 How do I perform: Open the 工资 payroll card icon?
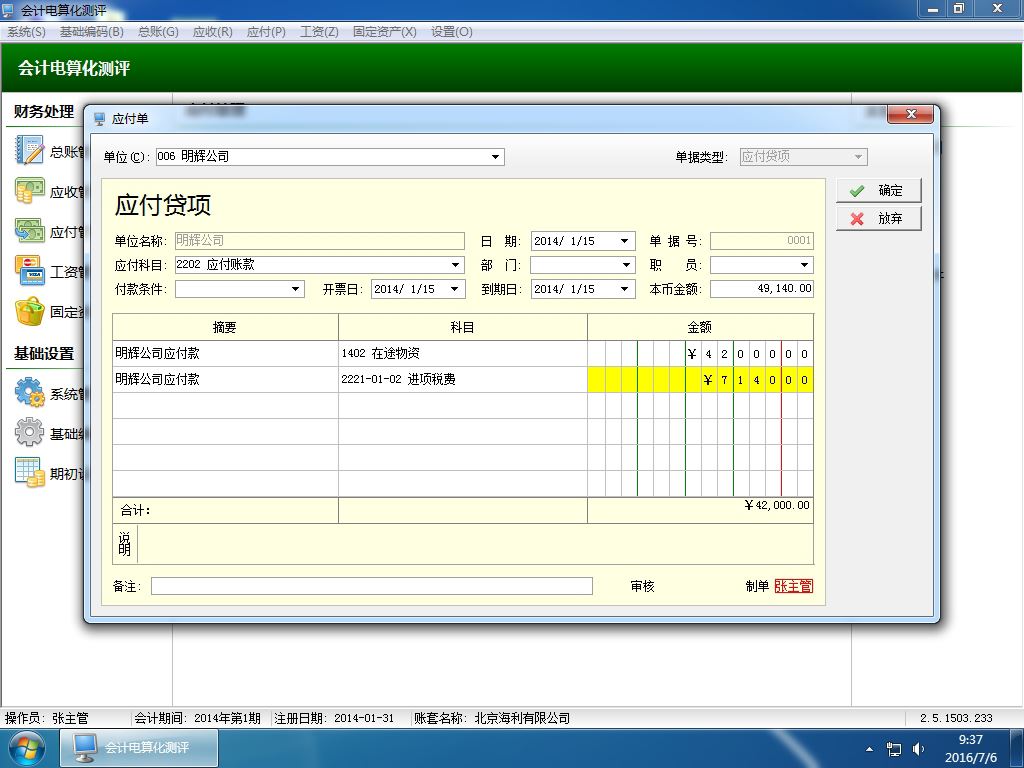click(29, 271)
